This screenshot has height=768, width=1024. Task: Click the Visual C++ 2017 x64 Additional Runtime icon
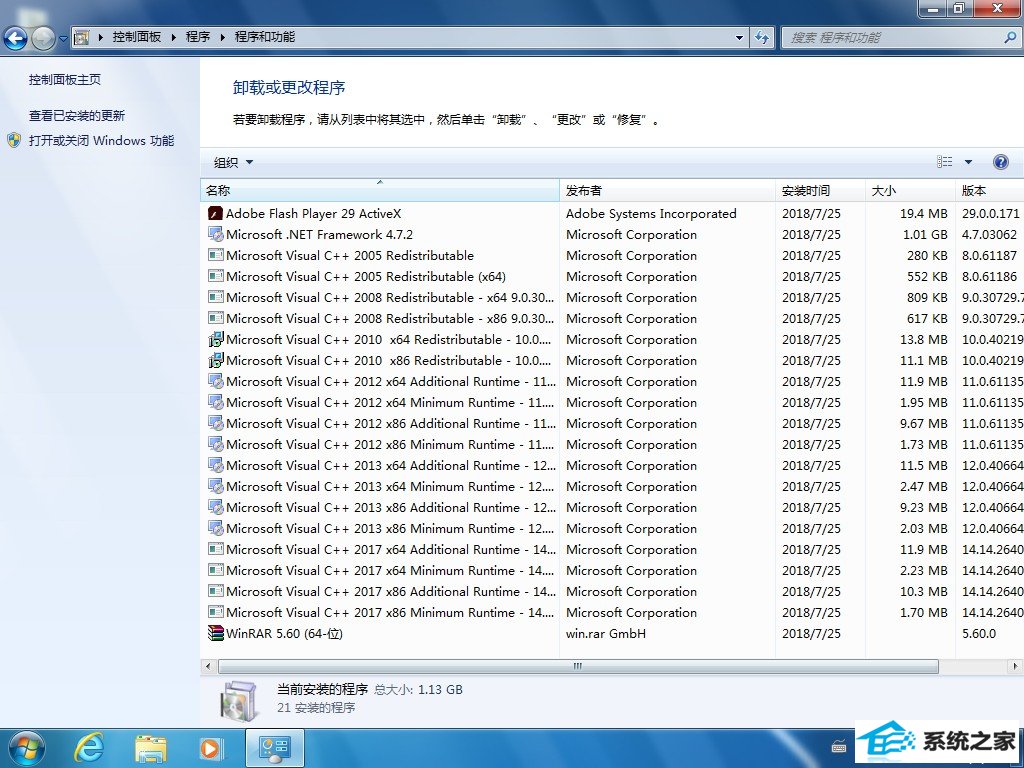[x=216, y=549]
